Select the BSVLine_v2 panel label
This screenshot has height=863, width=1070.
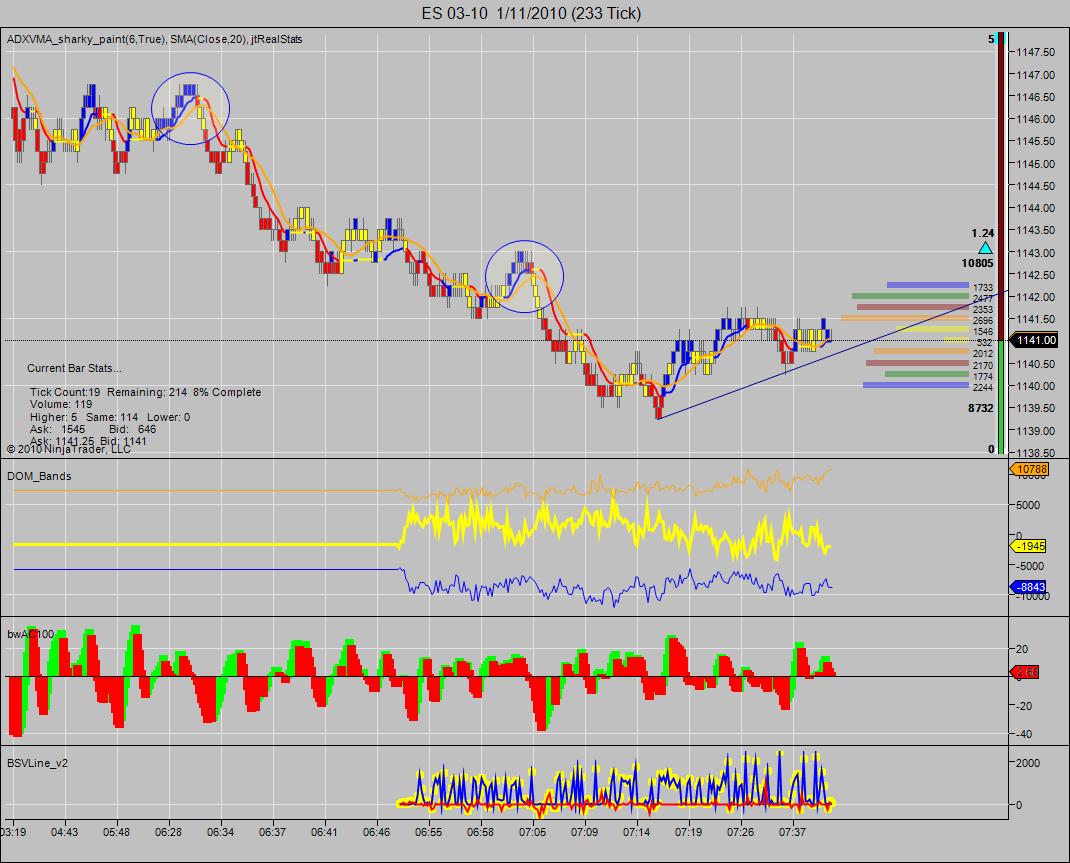pos(38,763)
